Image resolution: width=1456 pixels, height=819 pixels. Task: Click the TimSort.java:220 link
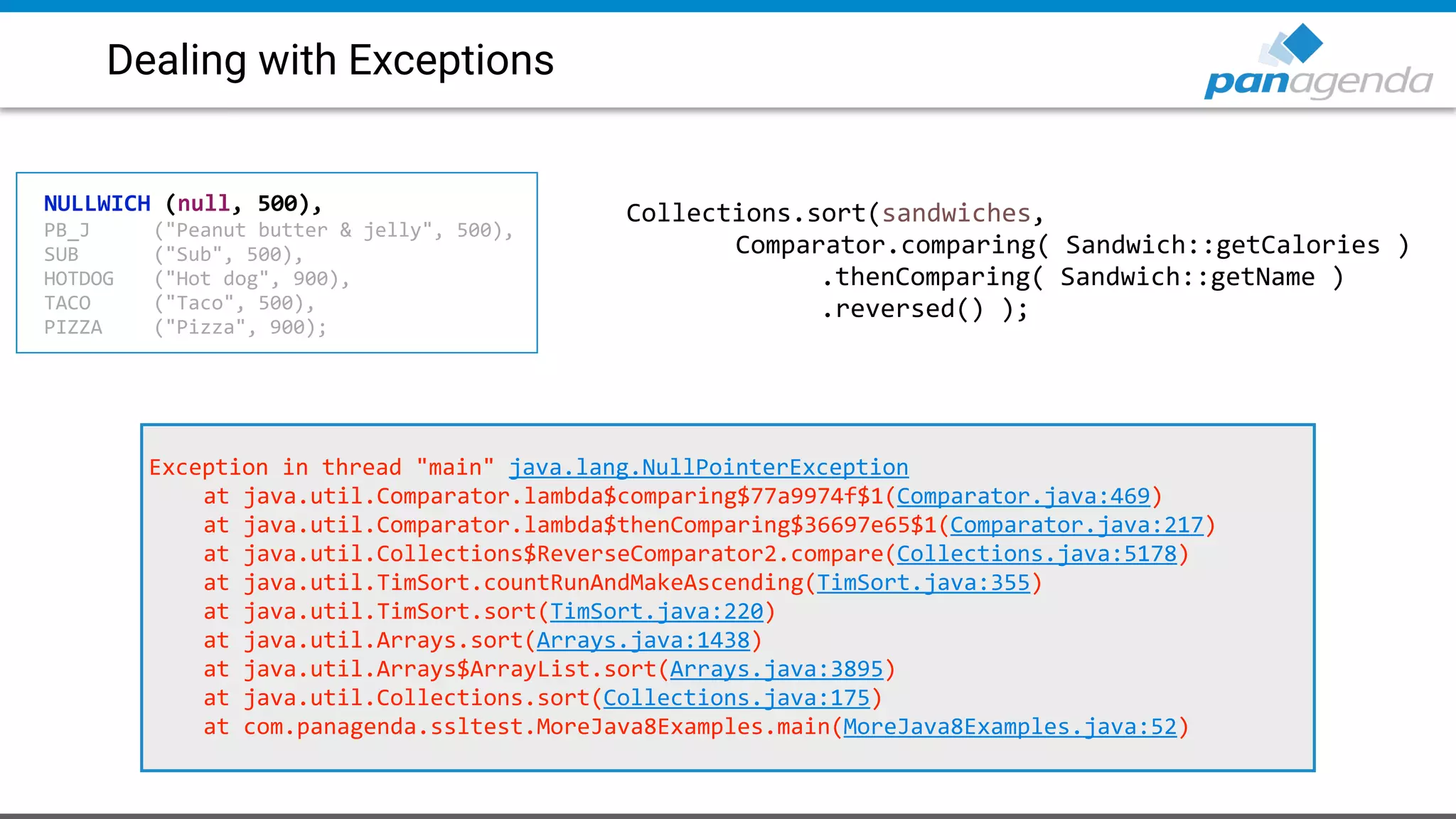656,611
